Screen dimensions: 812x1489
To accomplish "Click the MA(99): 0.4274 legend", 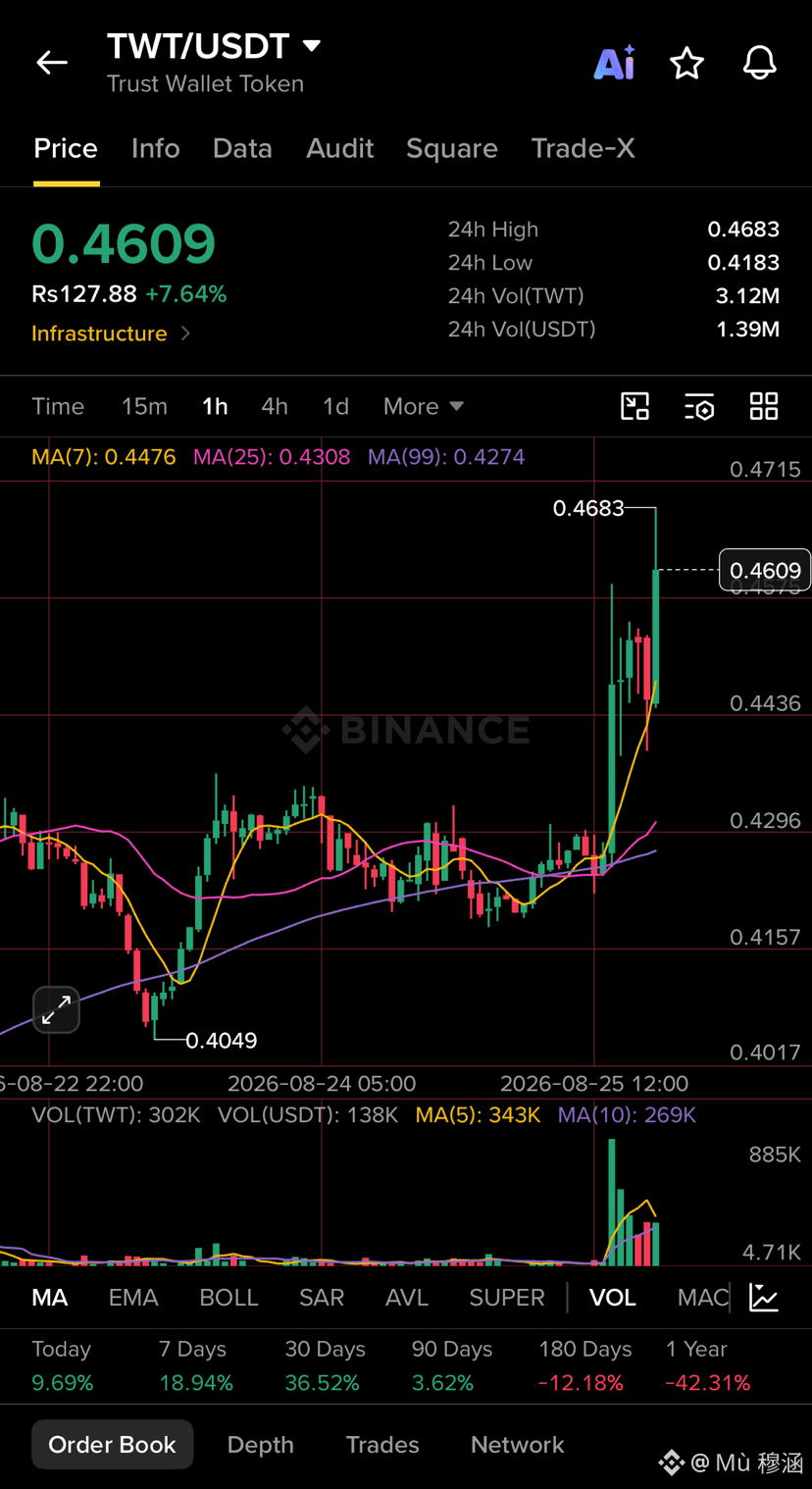I will (446, 457).
